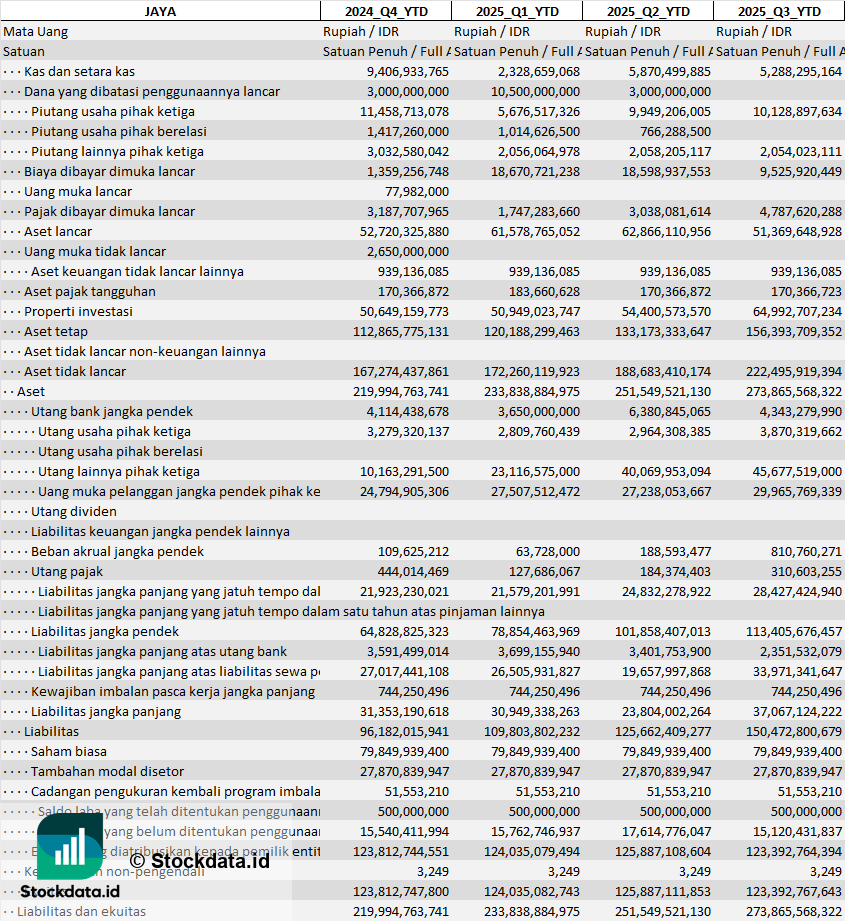Image resolution: width=845 pixels, height=921 pixels.
Task: Select Utang usaha pihak ketiga label
Action: [x=115, y=431]
